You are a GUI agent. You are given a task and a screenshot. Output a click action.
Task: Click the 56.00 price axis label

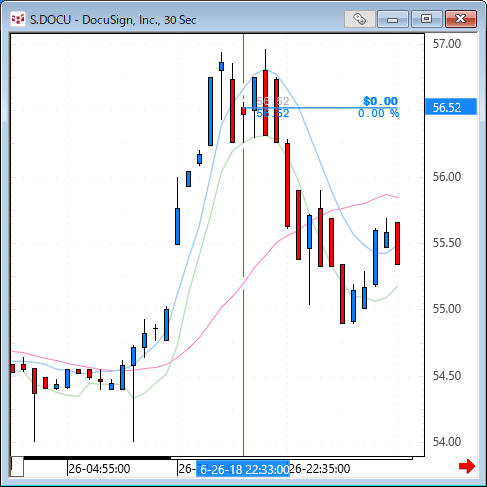[x=447, y=177]
